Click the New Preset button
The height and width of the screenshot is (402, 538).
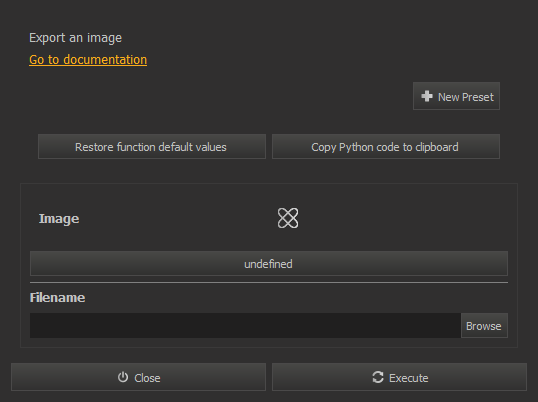[456, 96]
